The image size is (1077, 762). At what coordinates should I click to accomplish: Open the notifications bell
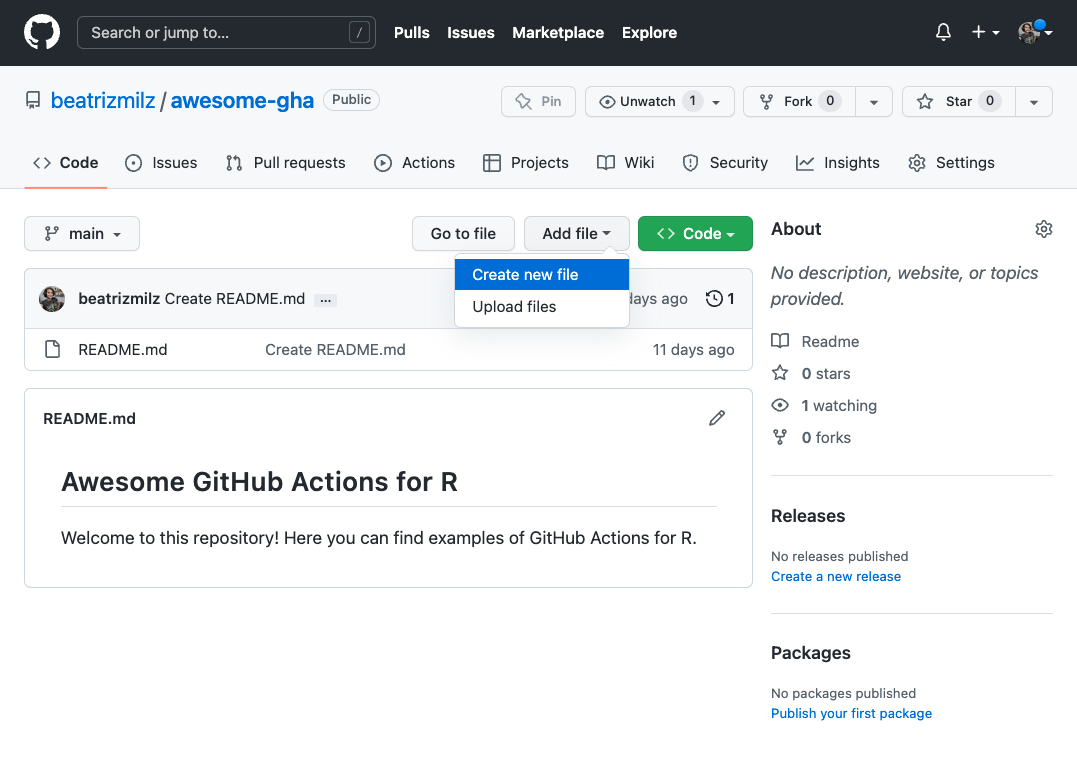coord(943,32)
